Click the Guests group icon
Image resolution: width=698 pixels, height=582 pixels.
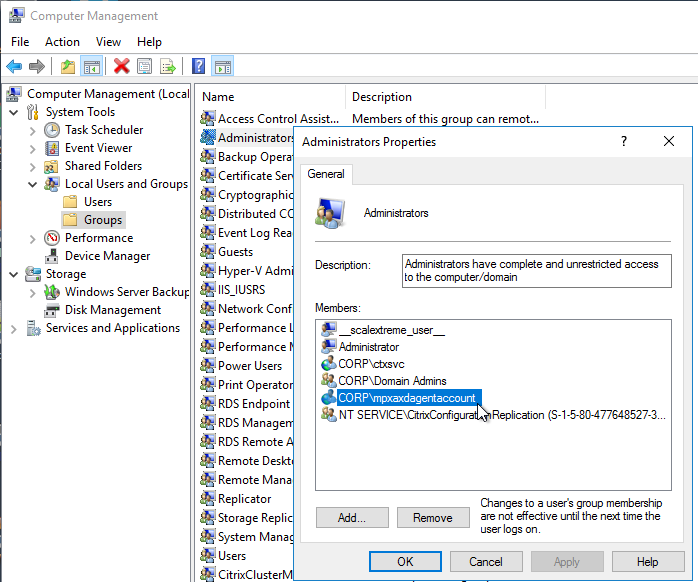[208, 252]
